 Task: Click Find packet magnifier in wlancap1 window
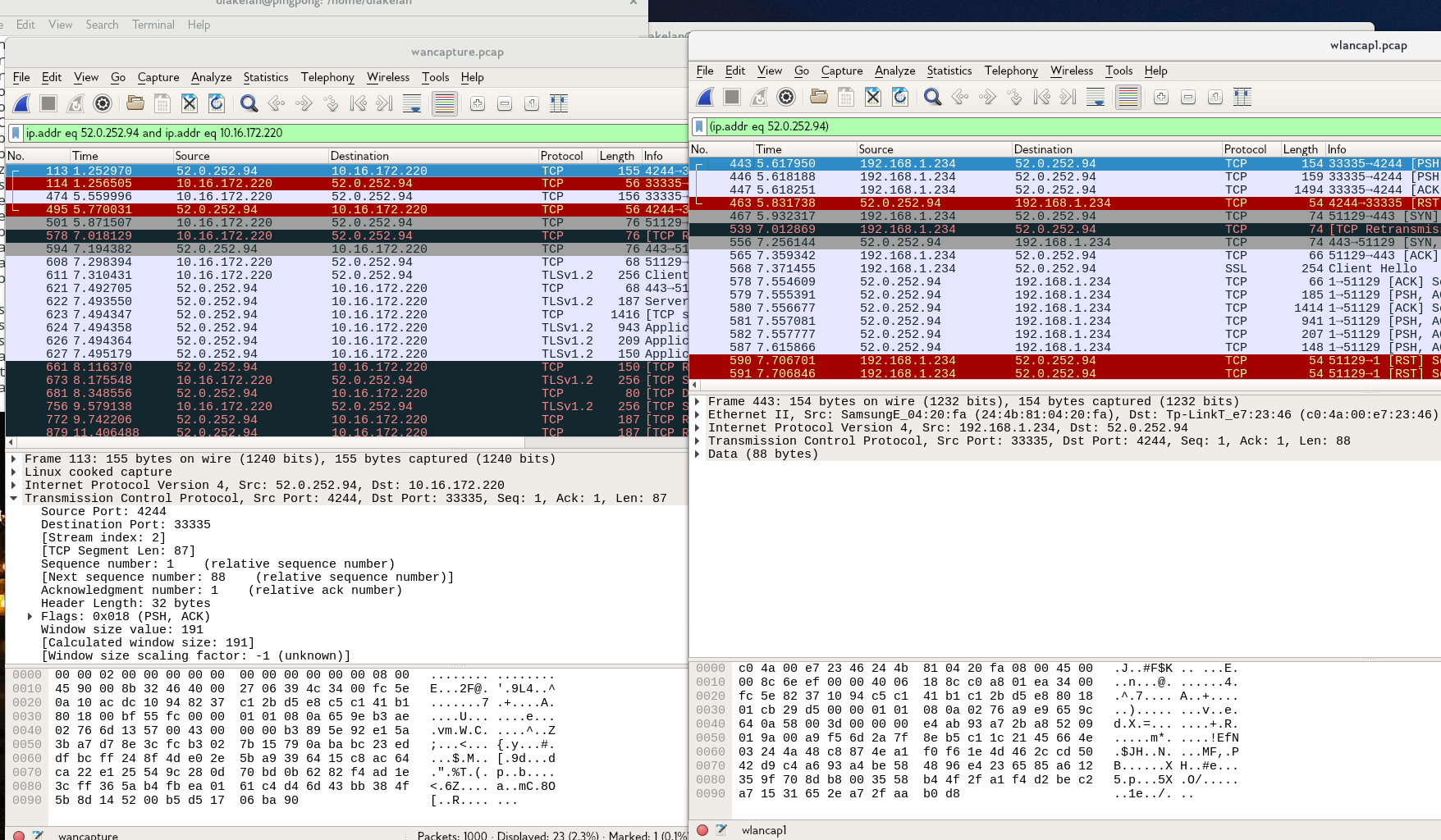932,97
